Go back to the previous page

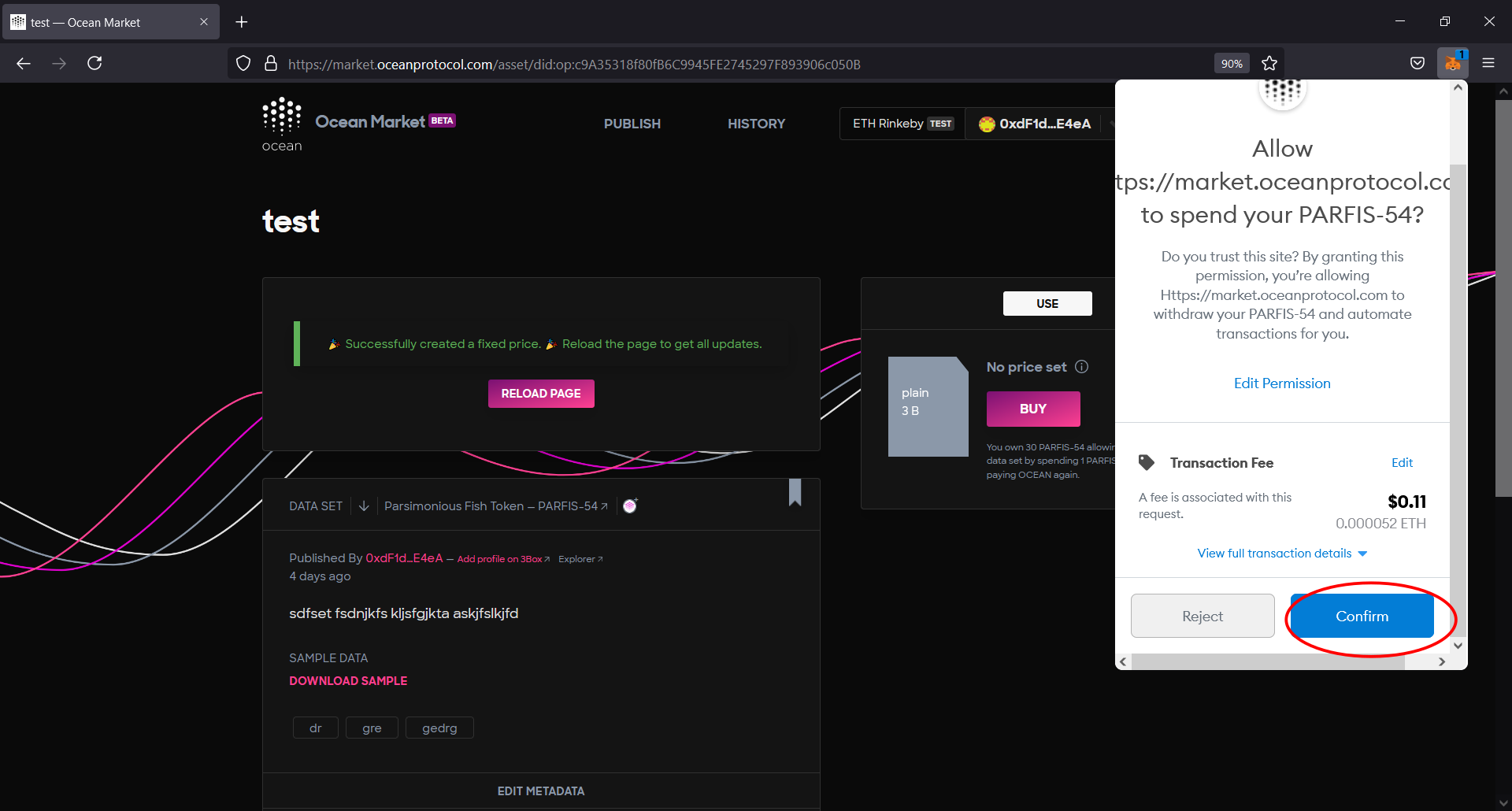tap(24, 64)
